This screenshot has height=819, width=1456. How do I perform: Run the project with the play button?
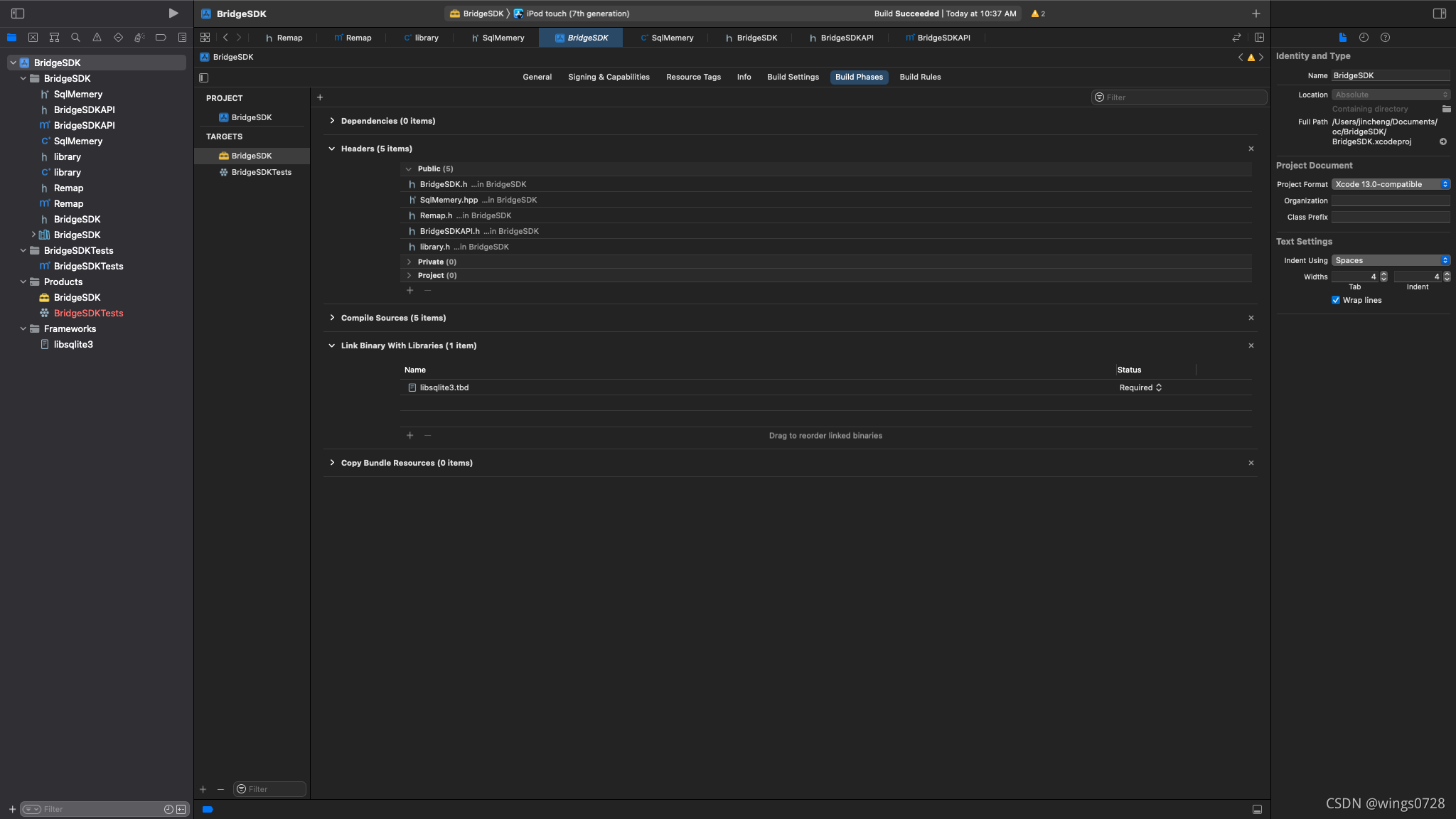173,14
